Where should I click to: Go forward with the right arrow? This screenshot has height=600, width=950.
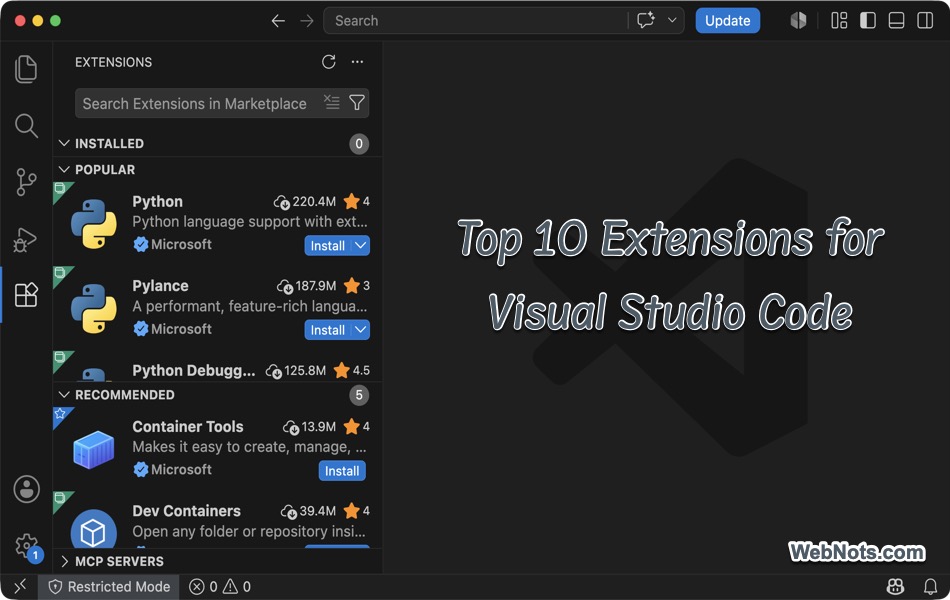[307, 21]
